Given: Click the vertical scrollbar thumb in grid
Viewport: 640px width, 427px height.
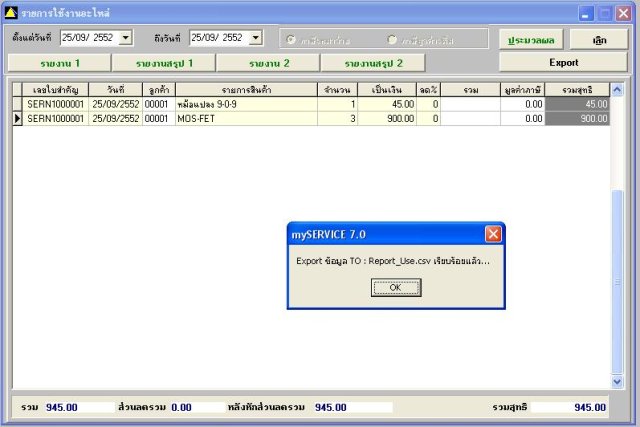Looking at the screenshot, I should click(x=617, y=282).
